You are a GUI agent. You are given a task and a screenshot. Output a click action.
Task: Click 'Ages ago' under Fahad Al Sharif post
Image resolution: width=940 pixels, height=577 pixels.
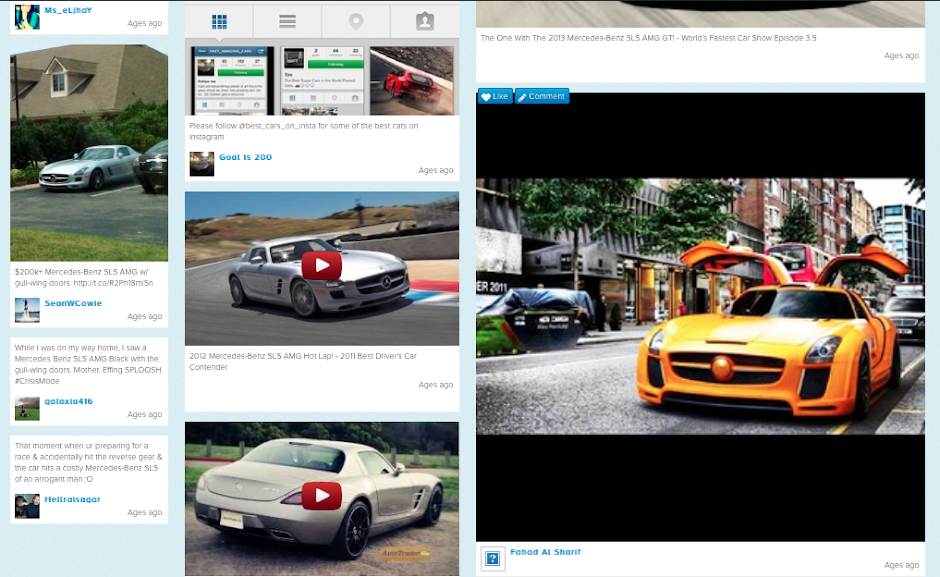point(902,565)
